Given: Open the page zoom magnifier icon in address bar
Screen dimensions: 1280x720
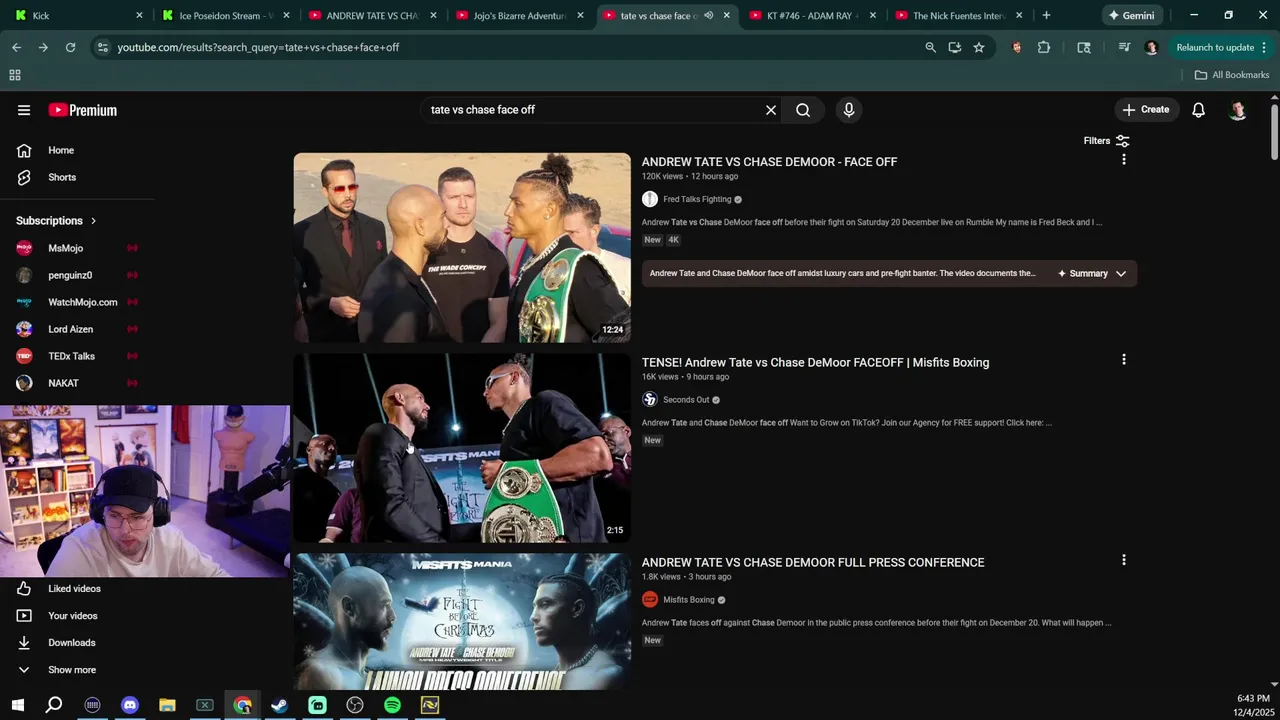Looking at the screenshot, I should click(930, 47).
